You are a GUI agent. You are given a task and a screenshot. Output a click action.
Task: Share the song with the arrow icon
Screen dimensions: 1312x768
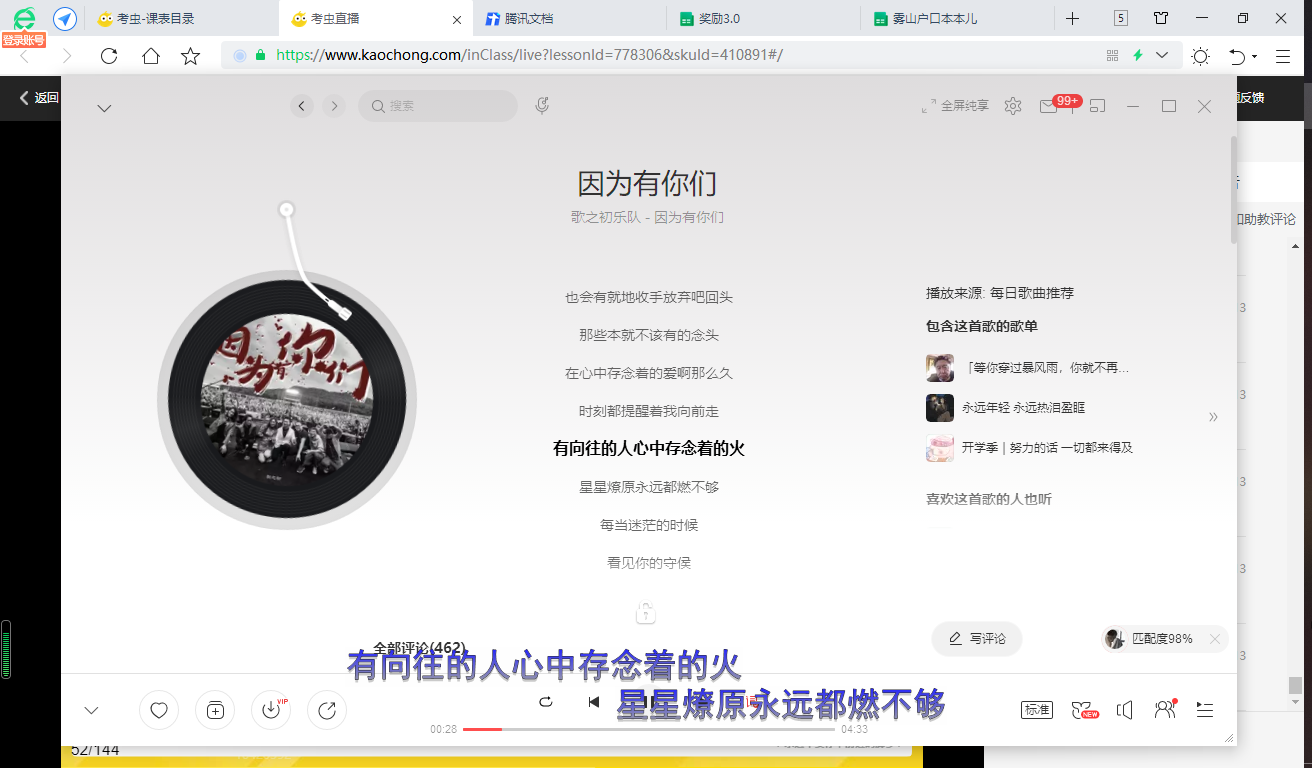327,710
